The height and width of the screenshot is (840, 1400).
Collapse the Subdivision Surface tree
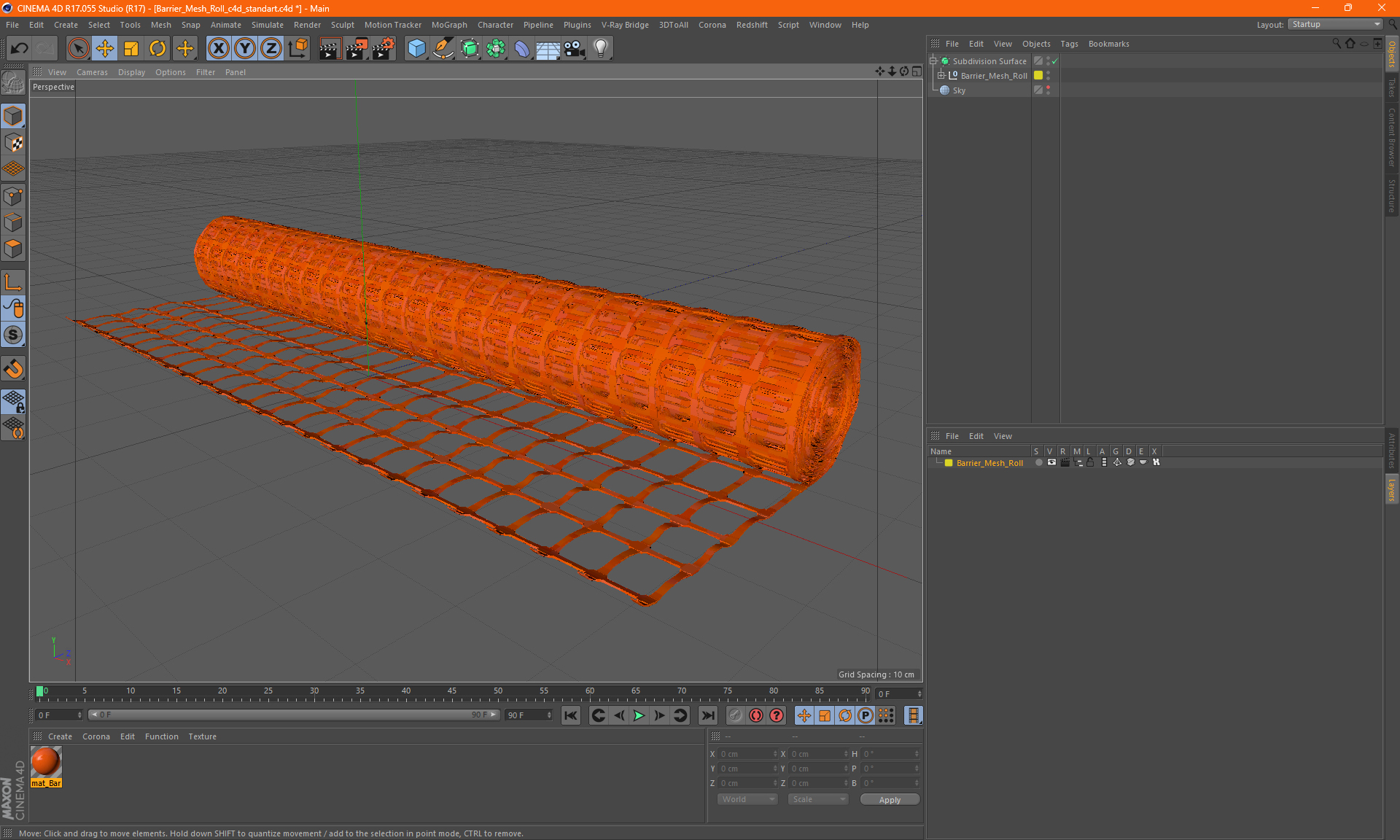pyautogui.click(x=933, y=61)
